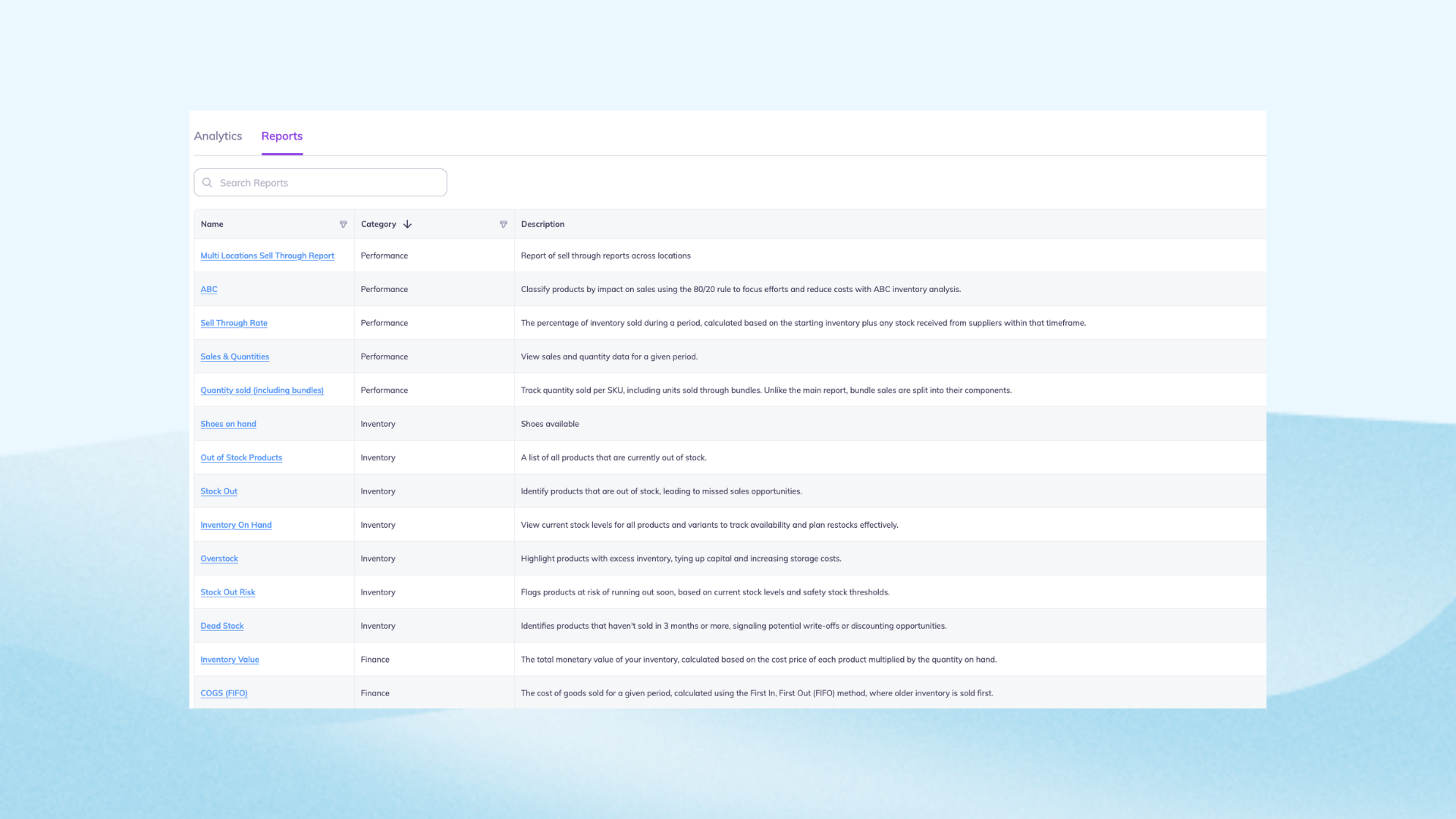The height and width of the screenshot is (819, 1456).
Task: Open the Overstock report link
Action: click(x=219, y=559)
